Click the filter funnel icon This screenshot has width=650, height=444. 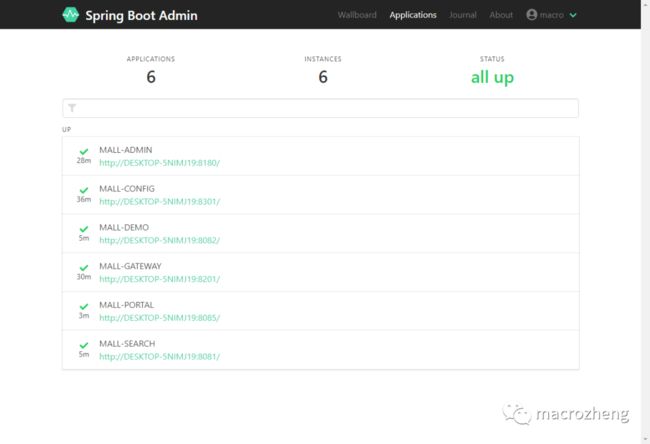click(x=72, y=108)
